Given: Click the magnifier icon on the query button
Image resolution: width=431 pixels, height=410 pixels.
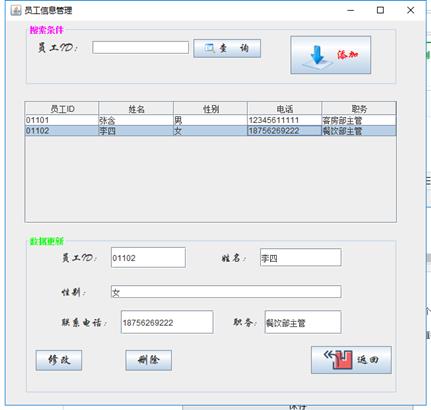Looking at the screenshot, I should click(x=209, y=48).
